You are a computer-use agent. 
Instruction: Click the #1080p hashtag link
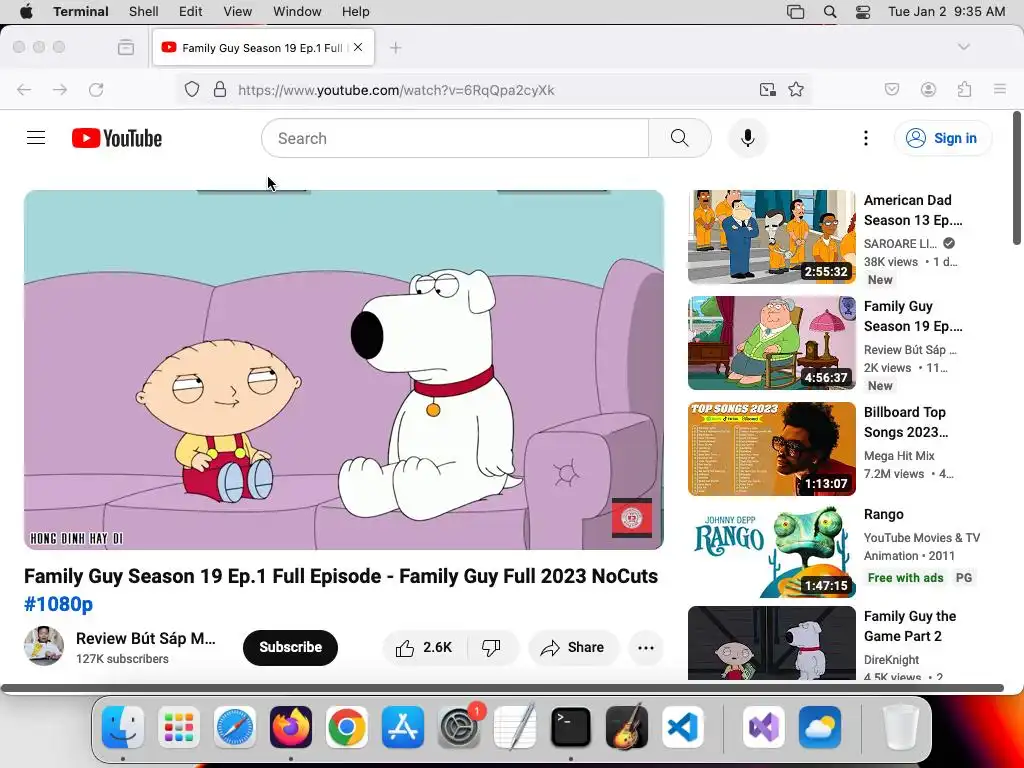59,604
